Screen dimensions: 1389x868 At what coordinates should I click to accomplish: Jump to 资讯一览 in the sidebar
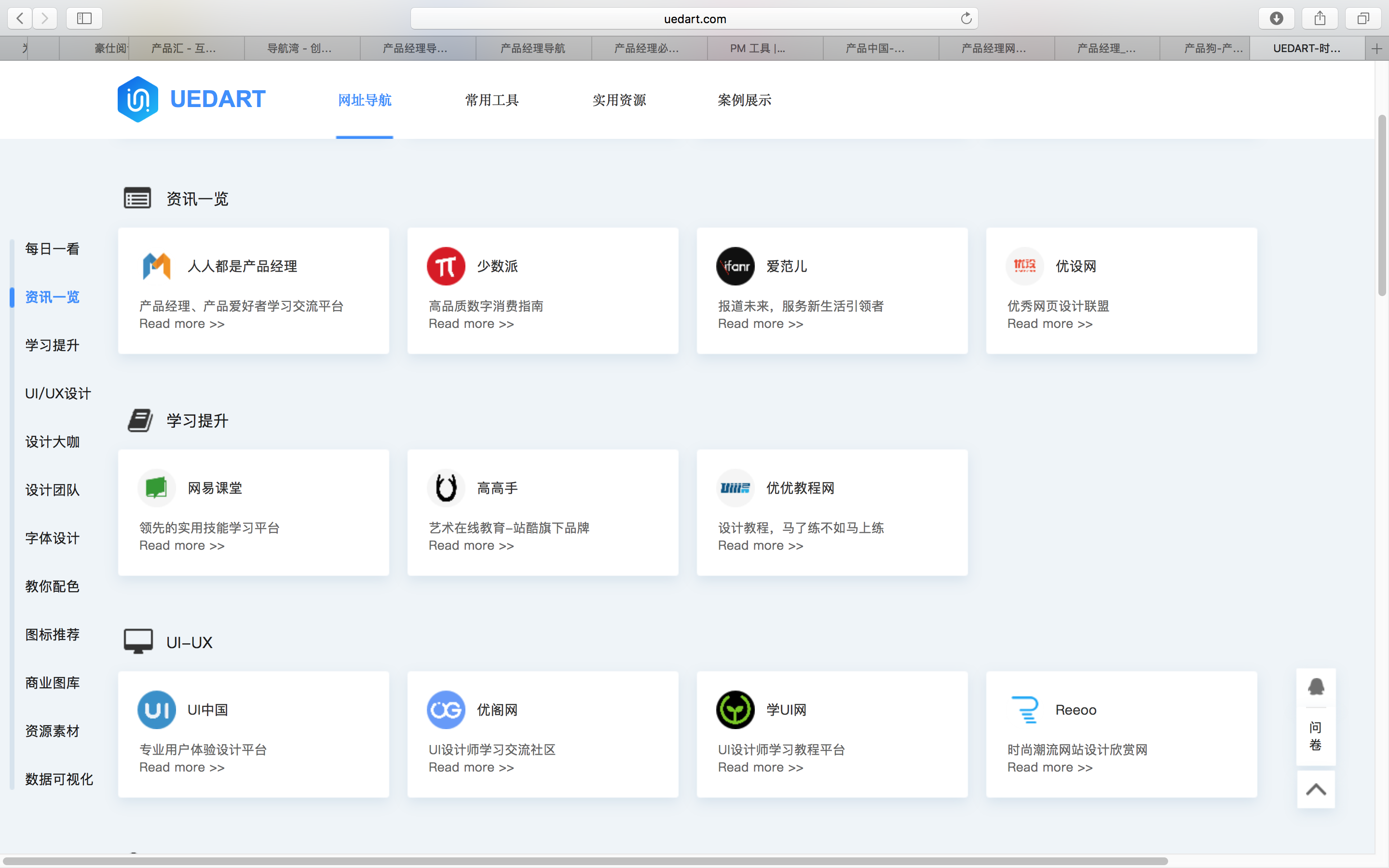[x=52, y=297]
